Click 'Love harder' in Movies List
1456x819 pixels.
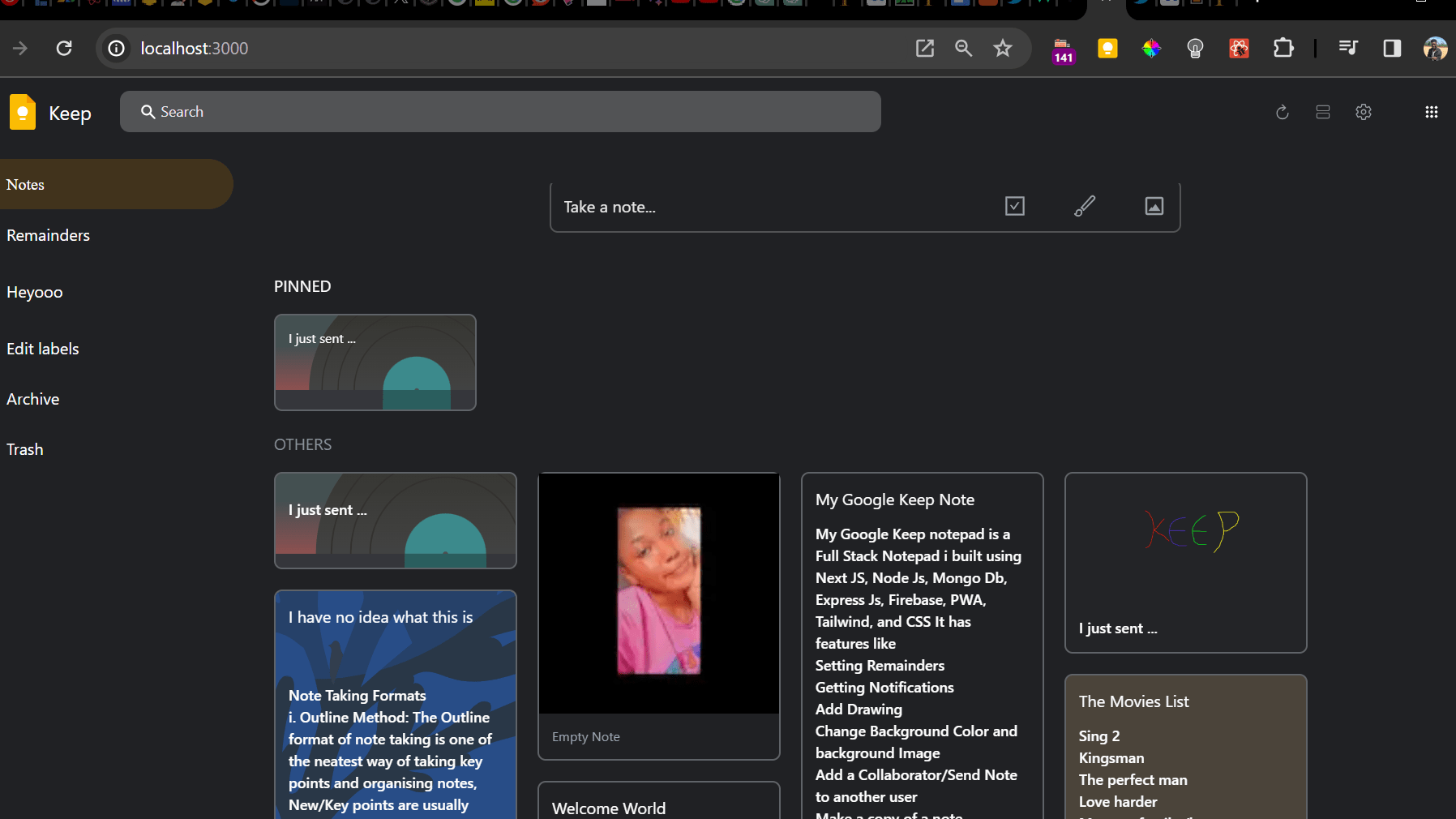click(x=1118, y=802)
